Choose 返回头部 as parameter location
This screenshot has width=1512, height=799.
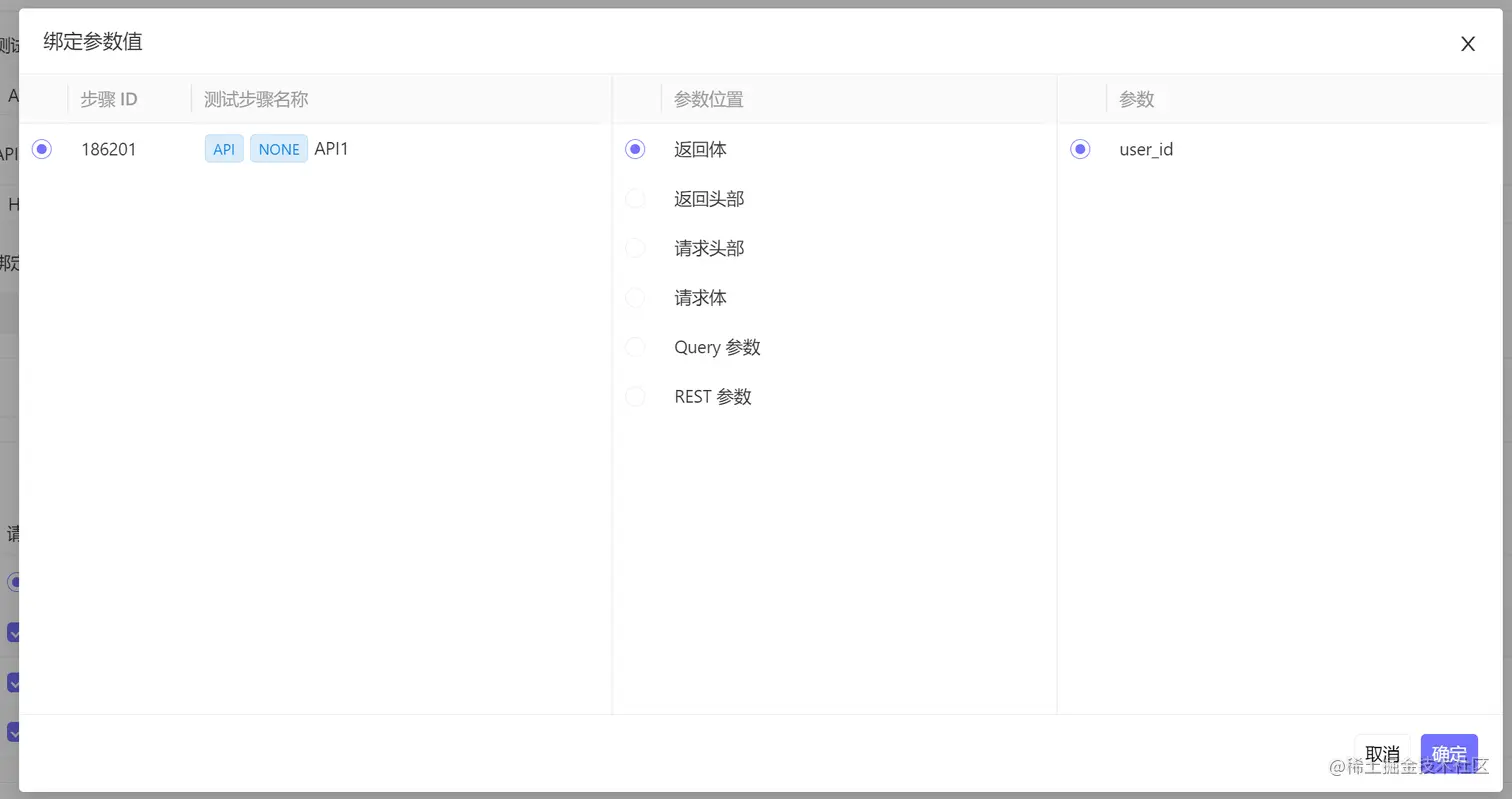tap(635, 199)
